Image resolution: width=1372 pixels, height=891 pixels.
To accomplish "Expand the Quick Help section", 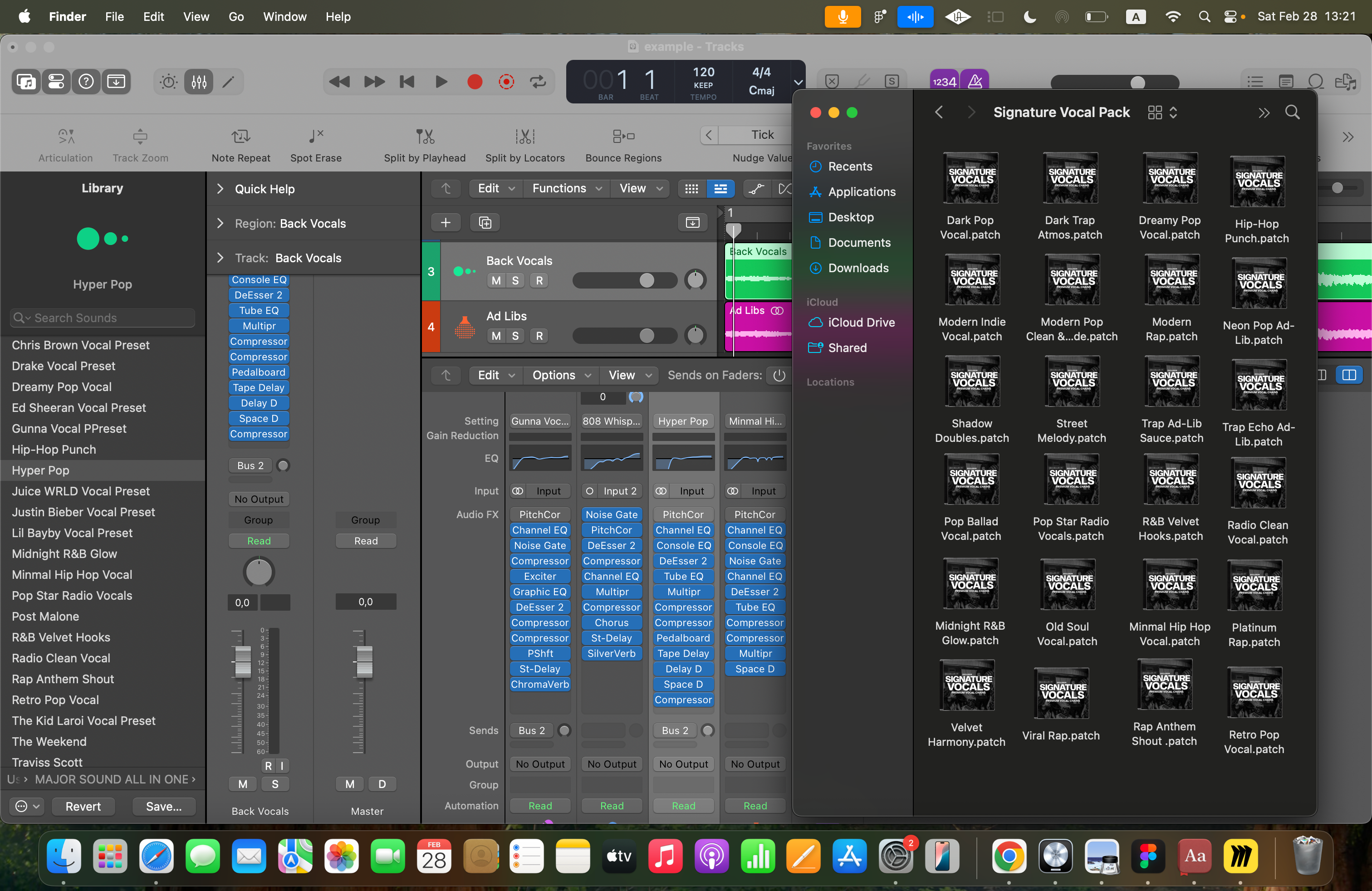I will point(220,189).
